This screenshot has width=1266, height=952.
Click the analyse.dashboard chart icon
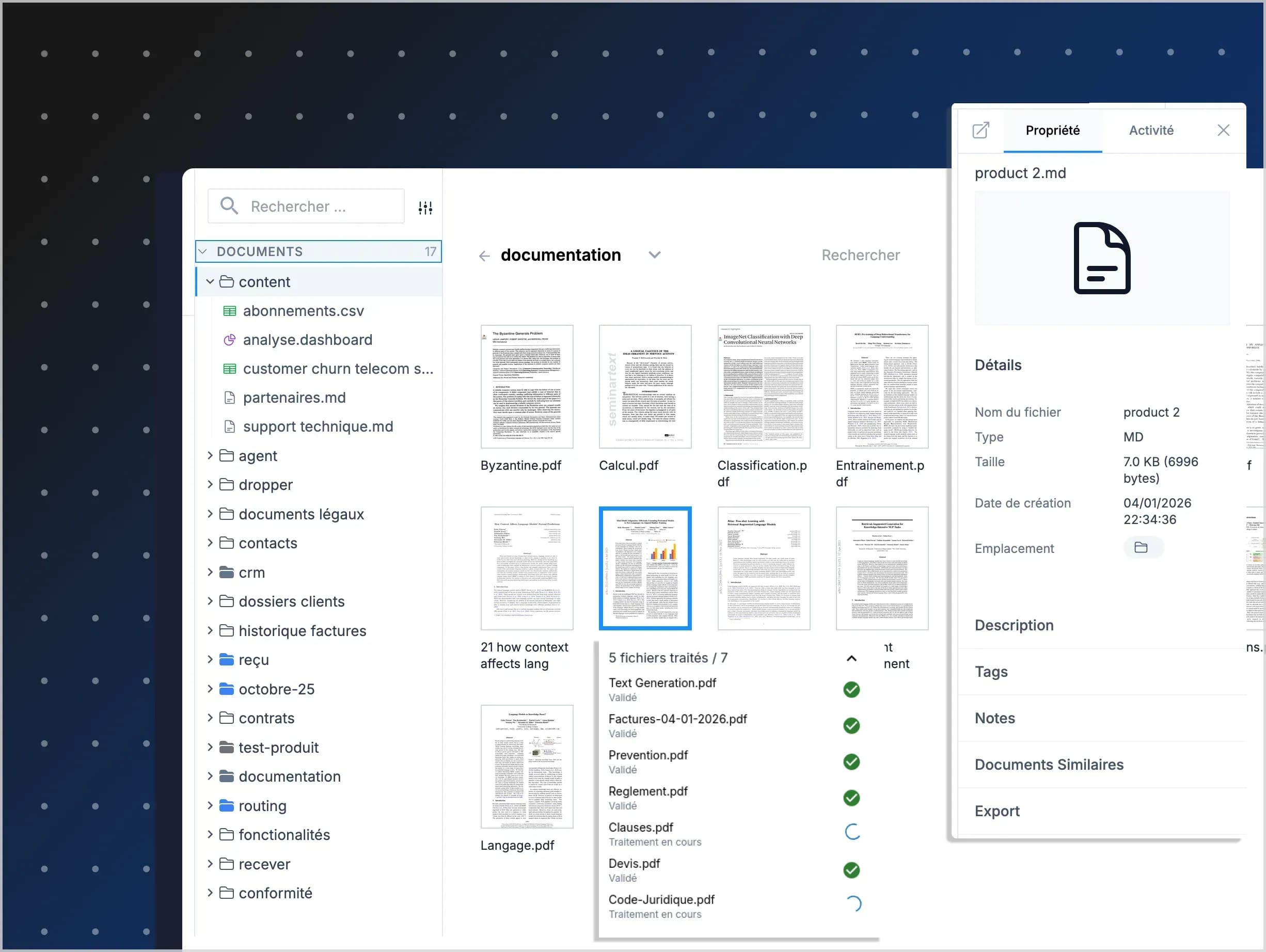pos(230,340)
